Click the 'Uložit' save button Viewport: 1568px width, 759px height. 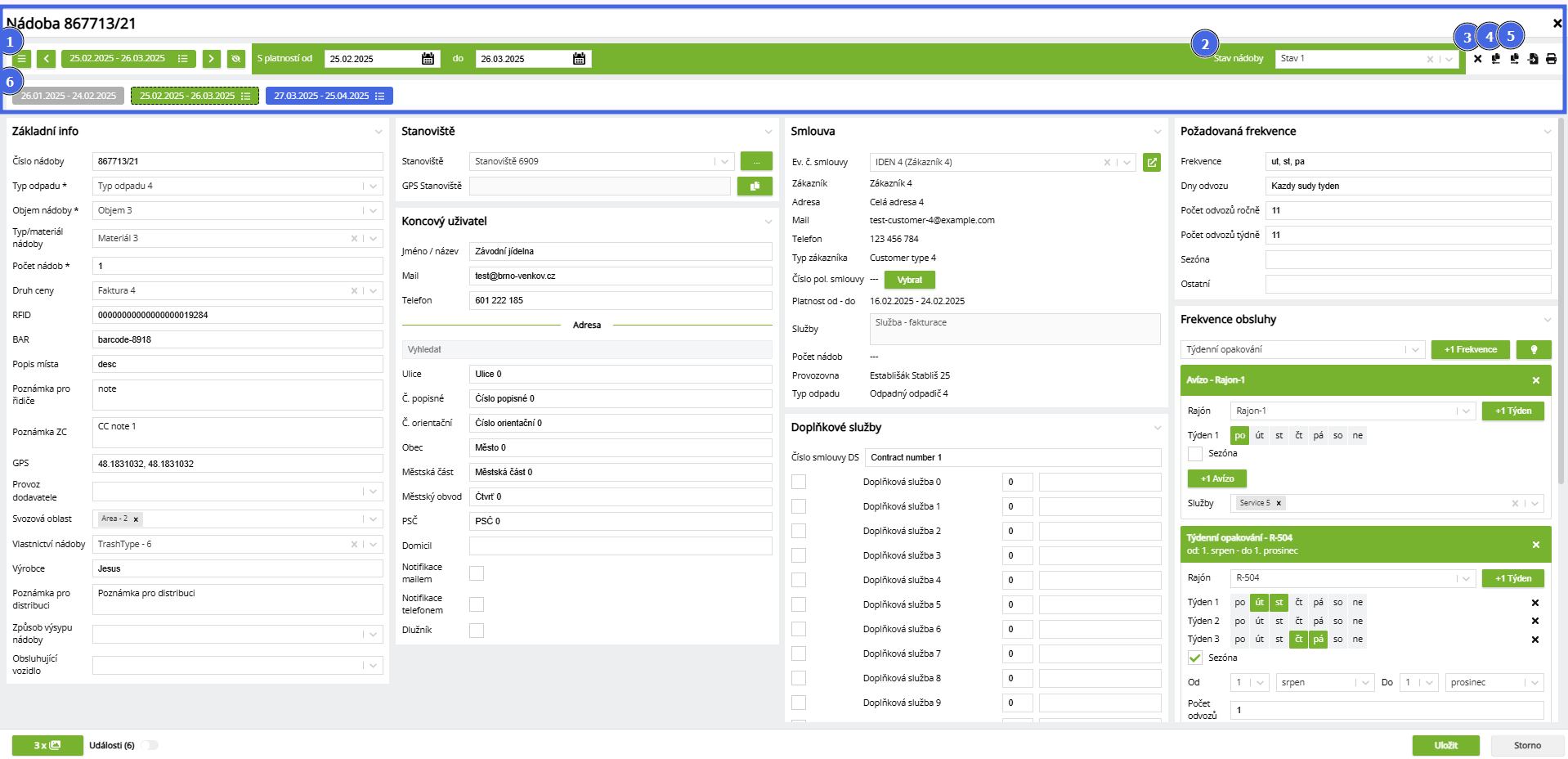point(1446,746)
